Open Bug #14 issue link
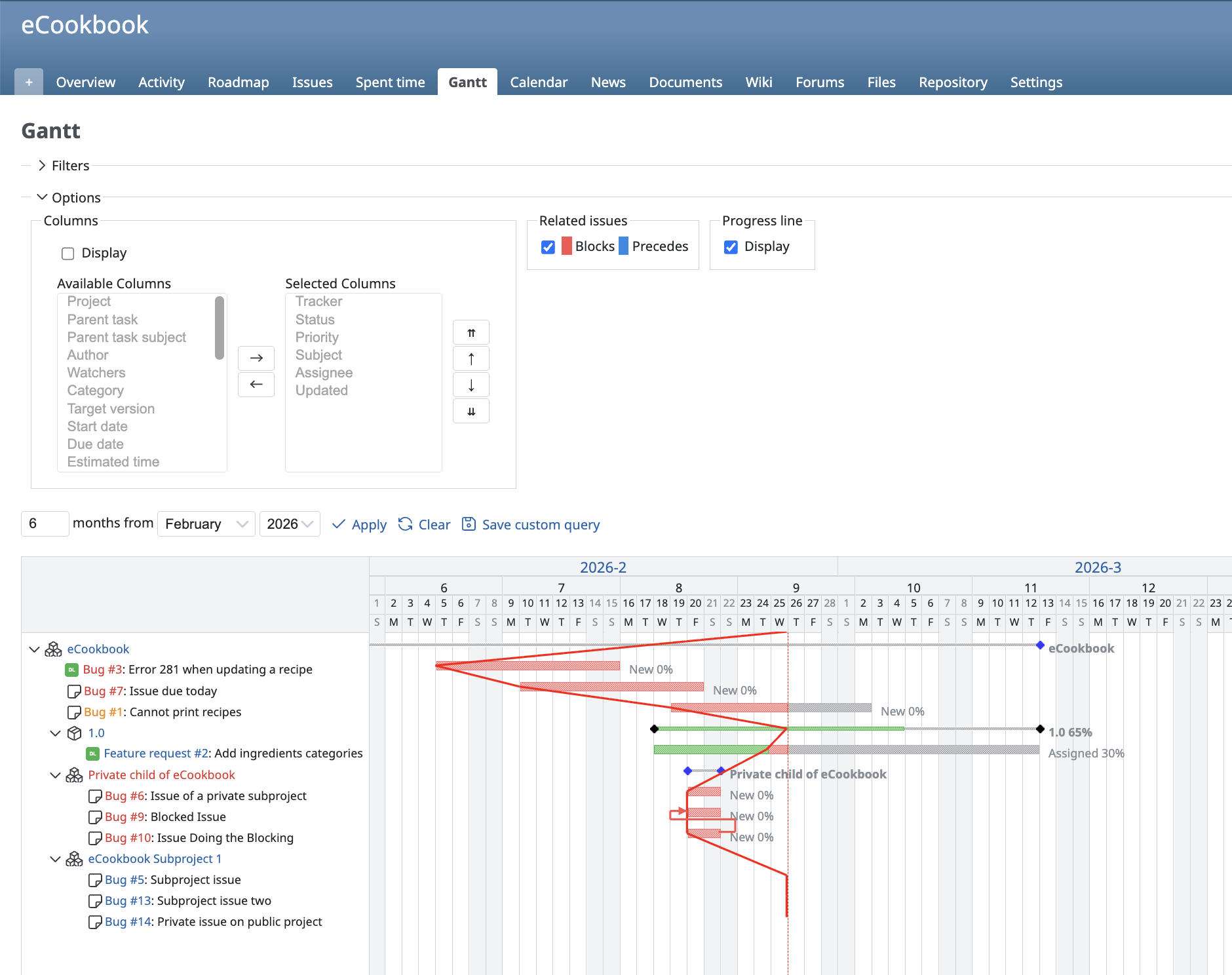 128,922
